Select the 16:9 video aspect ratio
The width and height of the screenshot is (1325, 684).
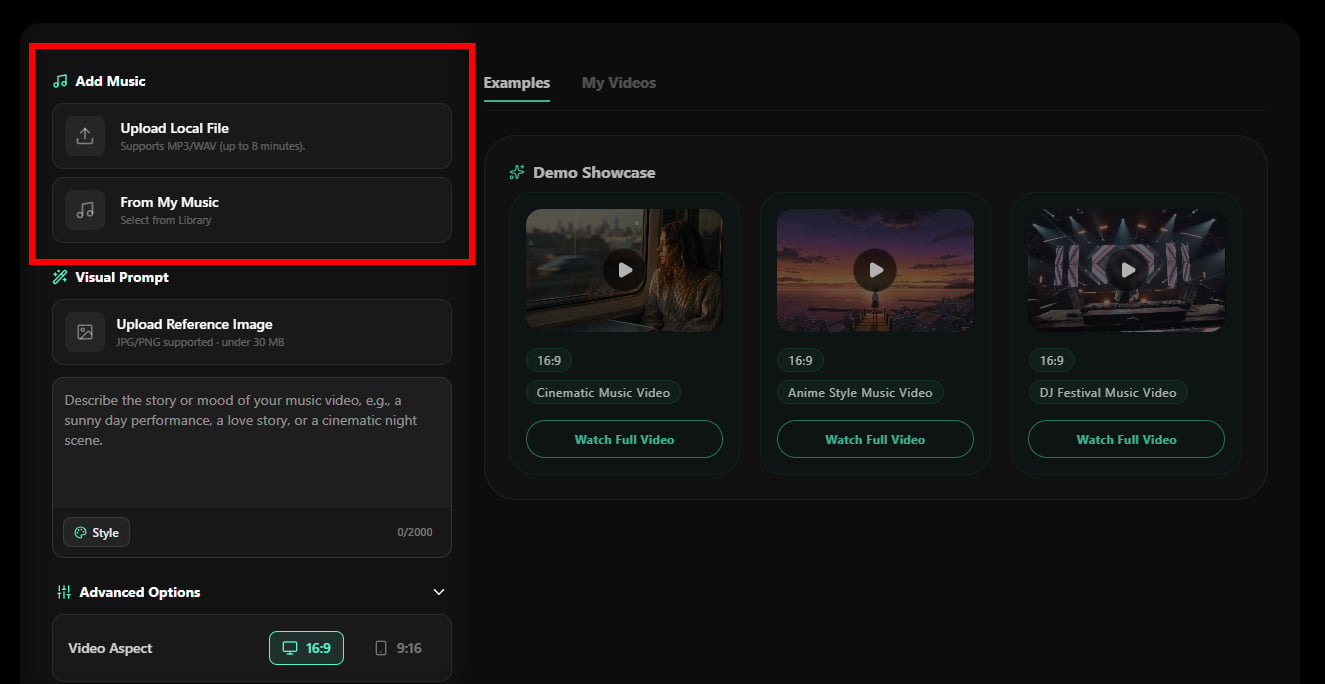306,648
